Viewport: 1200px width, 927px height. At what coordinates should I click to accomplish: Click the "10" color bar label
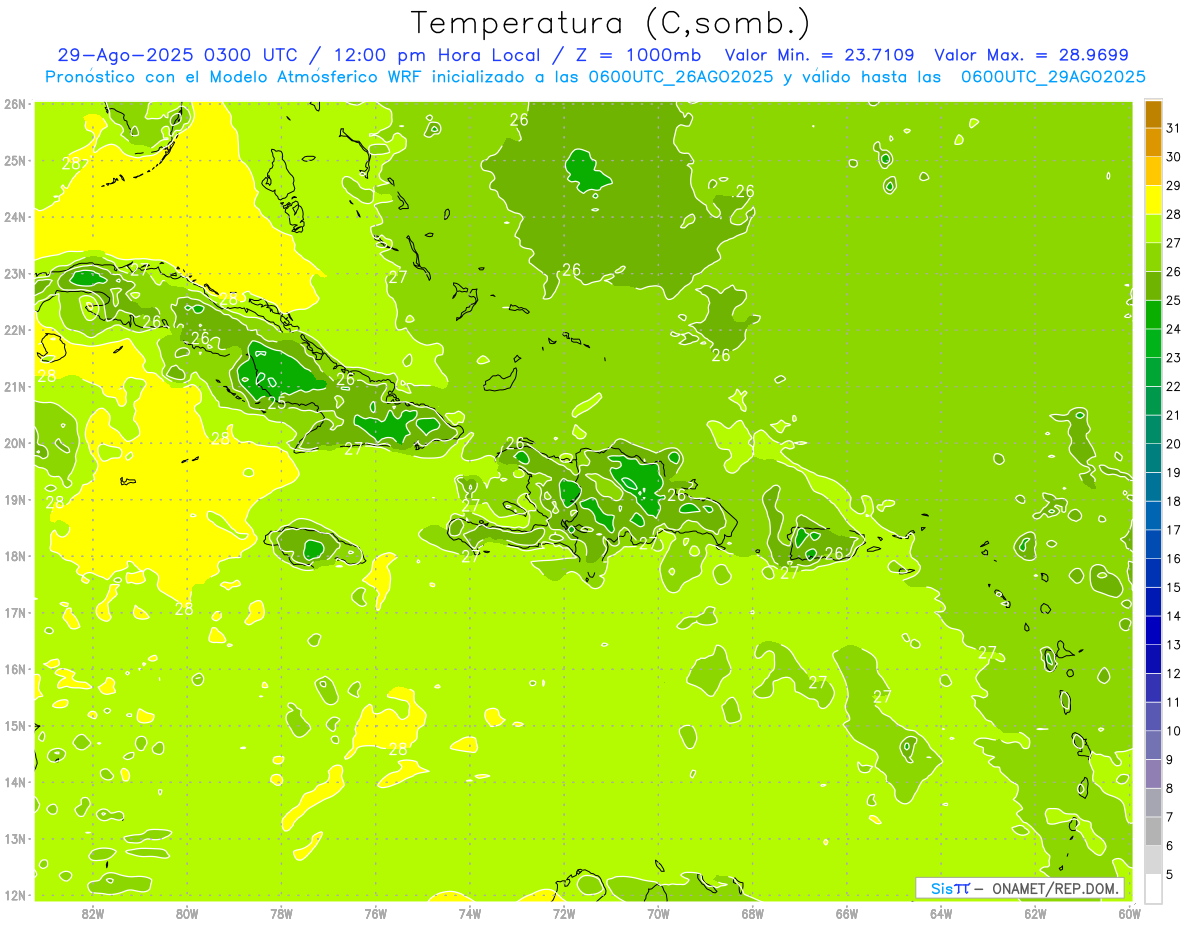[x=1174, y=731]
